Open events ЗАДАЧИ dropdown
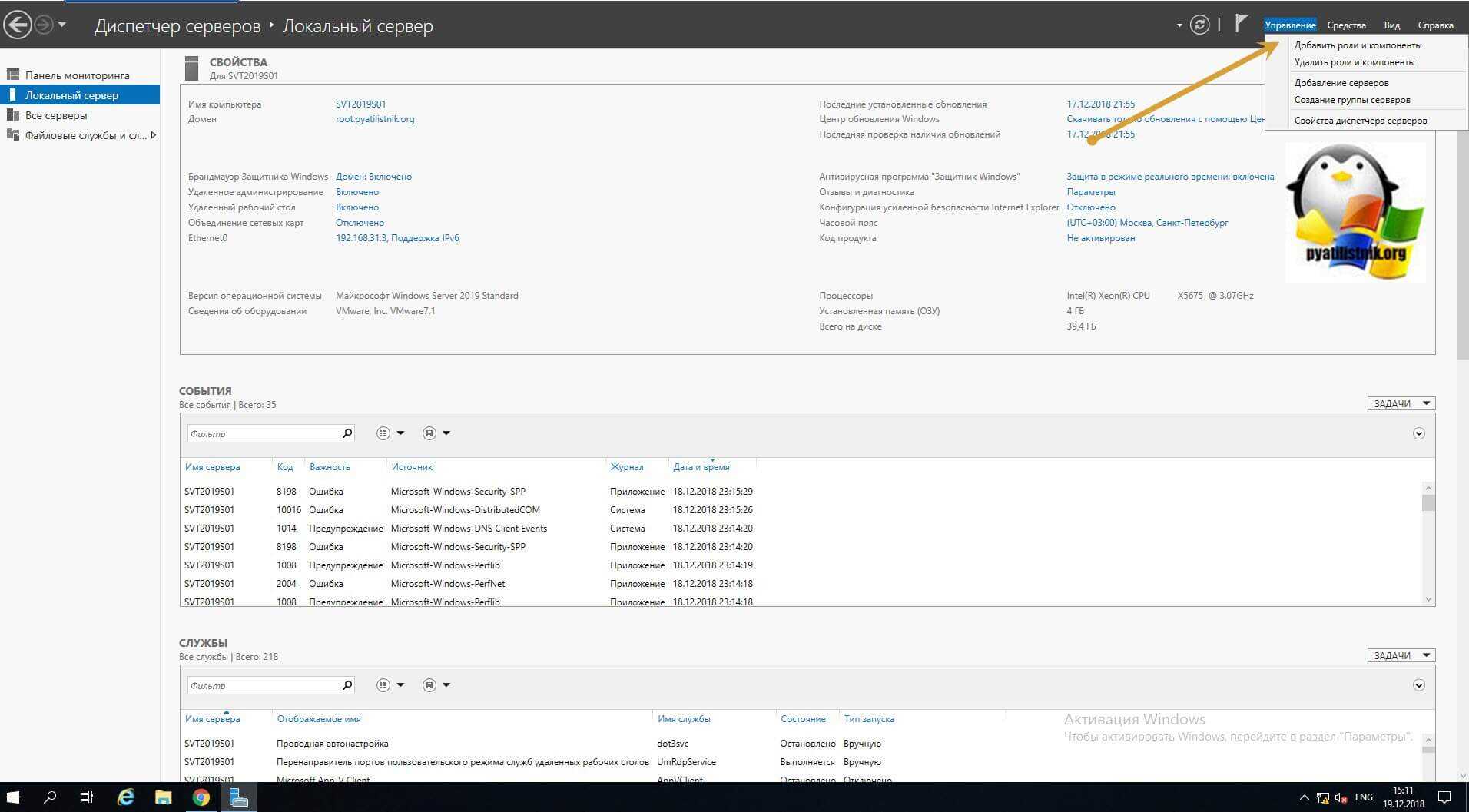Image resolution: width=1469 pixels, height=812 pixels. coord(1401,403)
